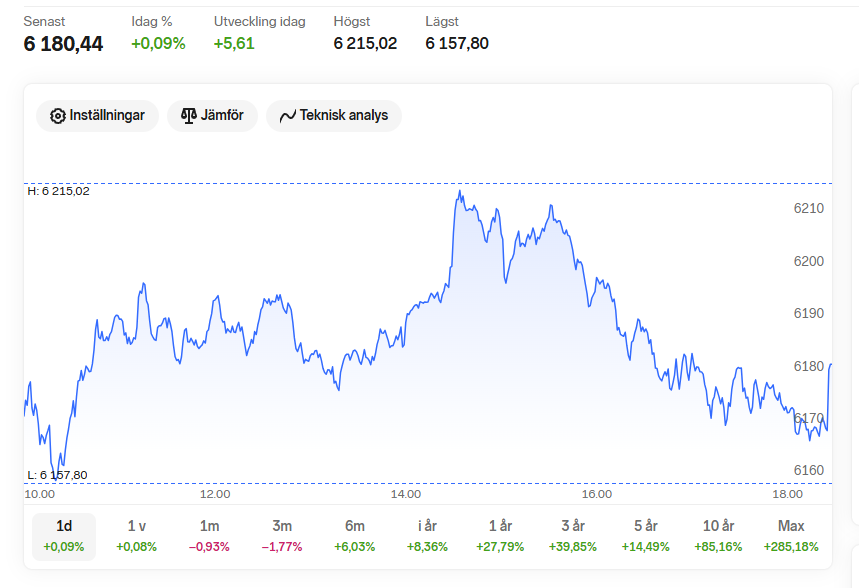Switch to the 1 v period

click(x=136, y=536)
